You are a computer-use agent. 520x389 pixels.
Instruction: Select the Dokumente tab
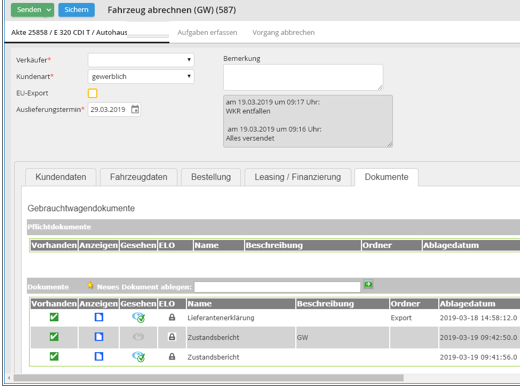point(386,177)
